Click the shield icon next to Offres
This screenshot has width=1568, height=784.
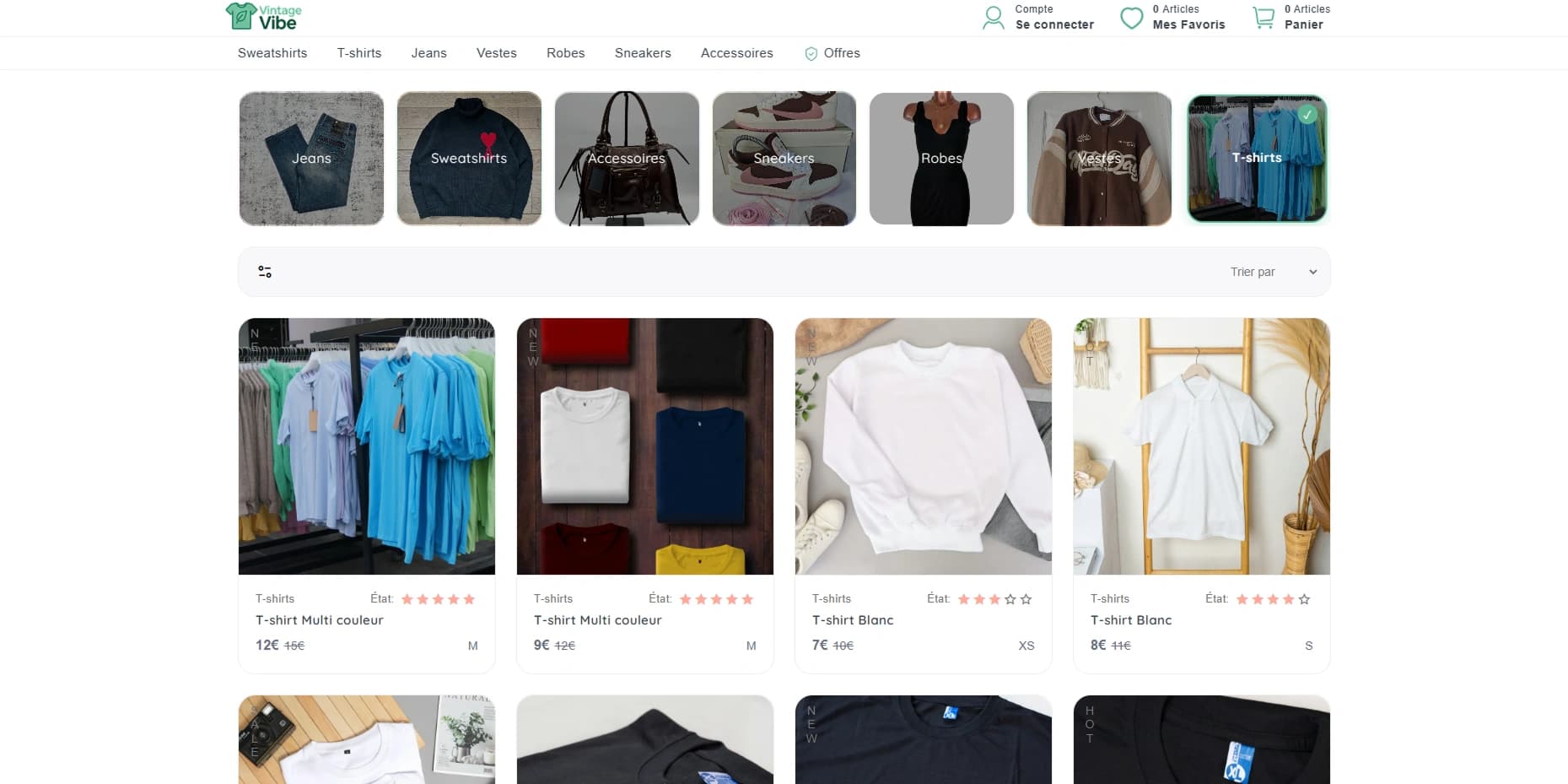click(x=811, y=53)
